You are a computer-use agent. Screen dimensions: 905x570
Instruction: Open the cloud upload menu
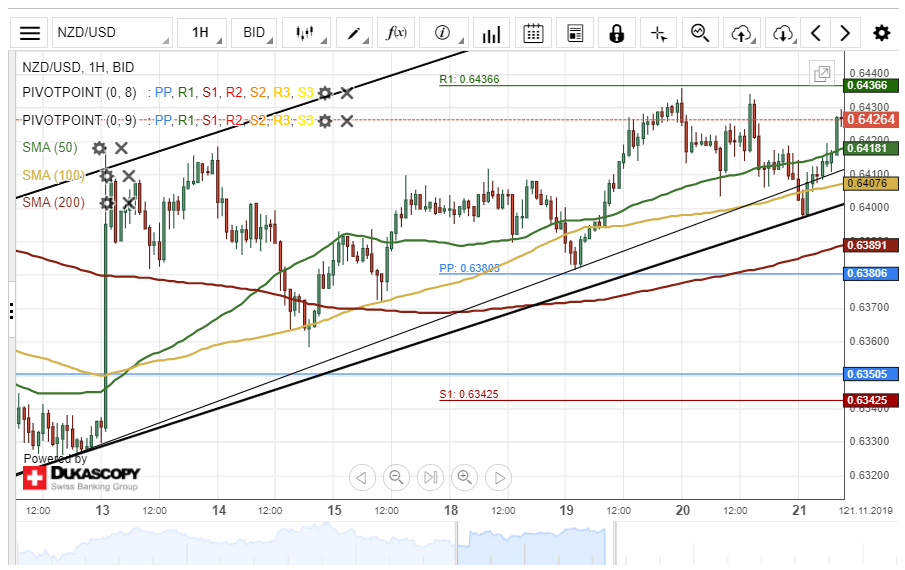click(742, 33)
